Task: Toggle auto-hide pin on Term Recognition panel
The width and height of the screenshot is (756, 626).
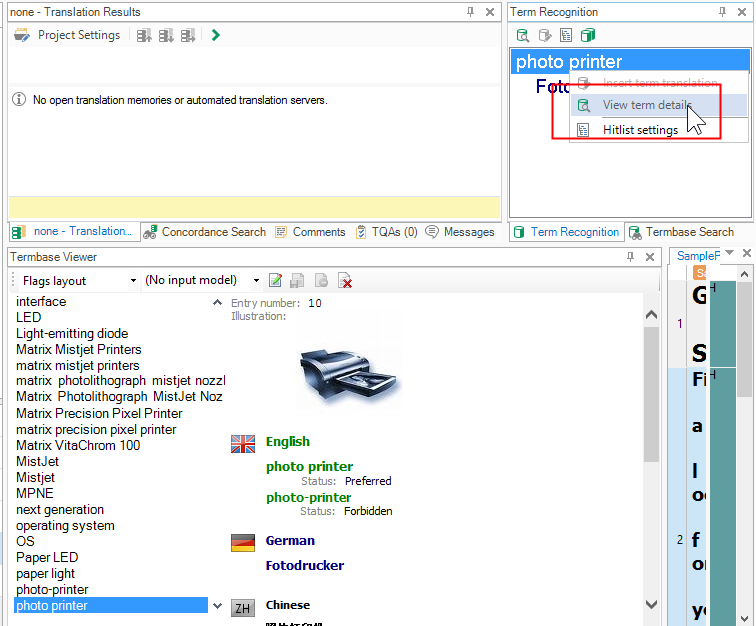Action: (722, 12)
